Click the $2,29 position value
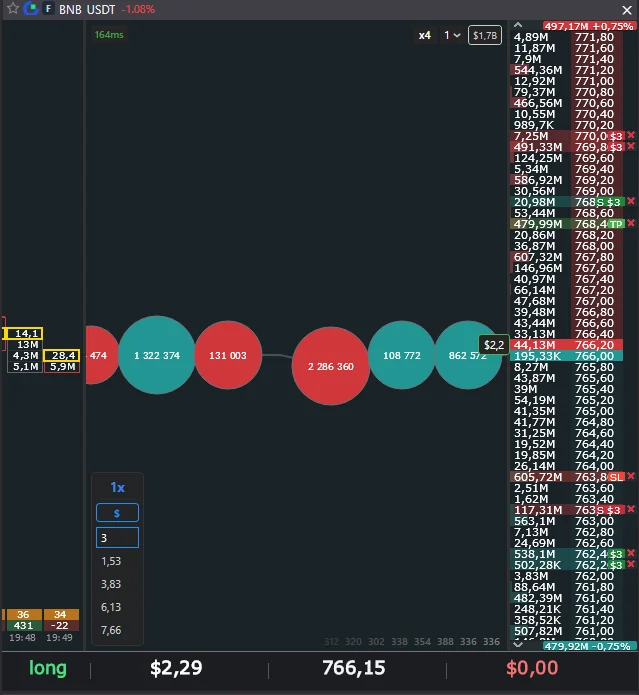The width and height of the screenshot is (639, 695). pyautogui.click(x=176, y=668)
